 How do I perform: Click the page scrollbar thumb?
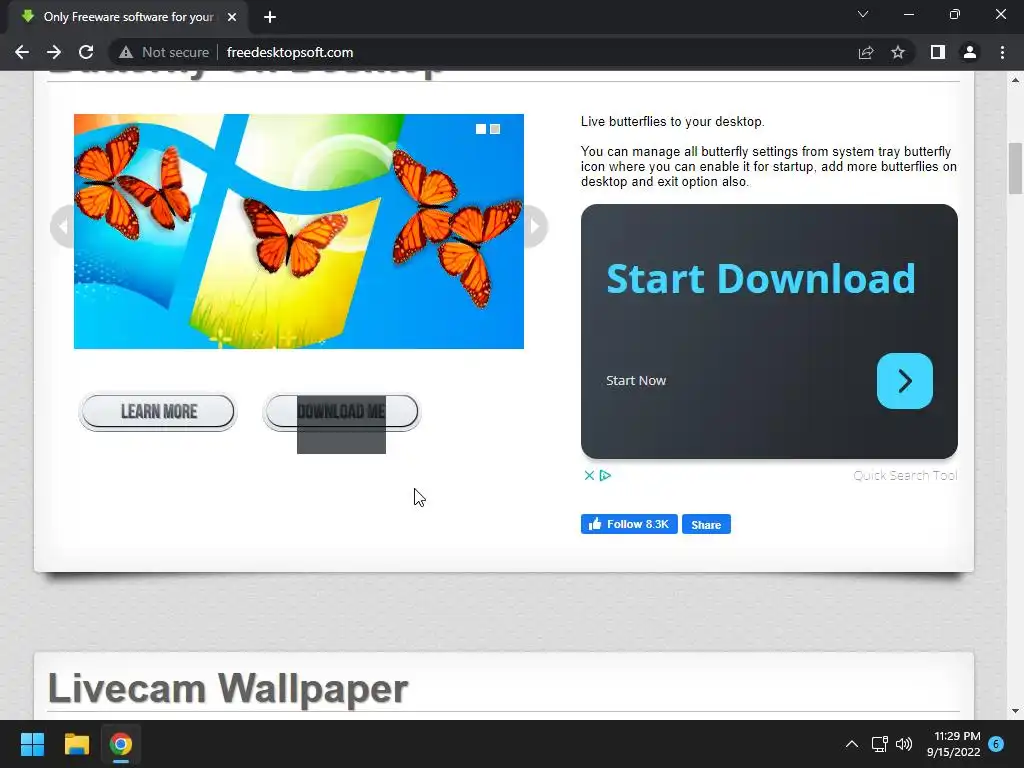click(x=1015, y=168)
